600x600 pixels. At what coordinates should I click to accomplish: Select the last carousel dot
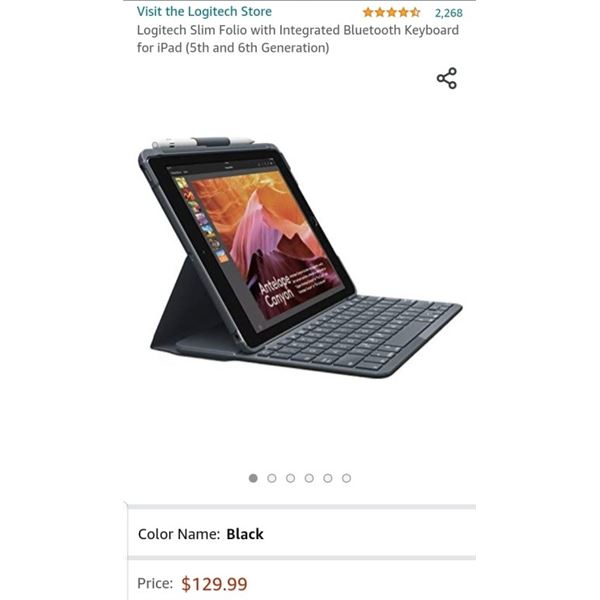(x=346, y=478)
